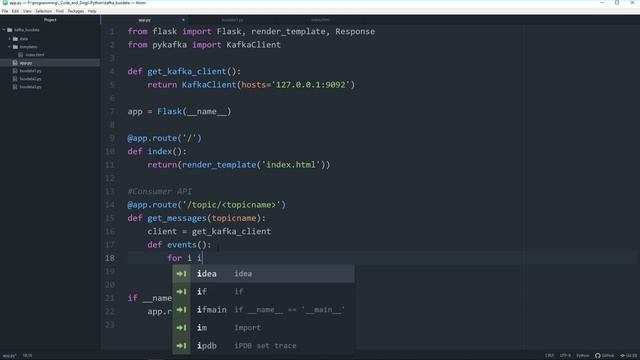Open the Packages menu

click(x=76, y=11)
